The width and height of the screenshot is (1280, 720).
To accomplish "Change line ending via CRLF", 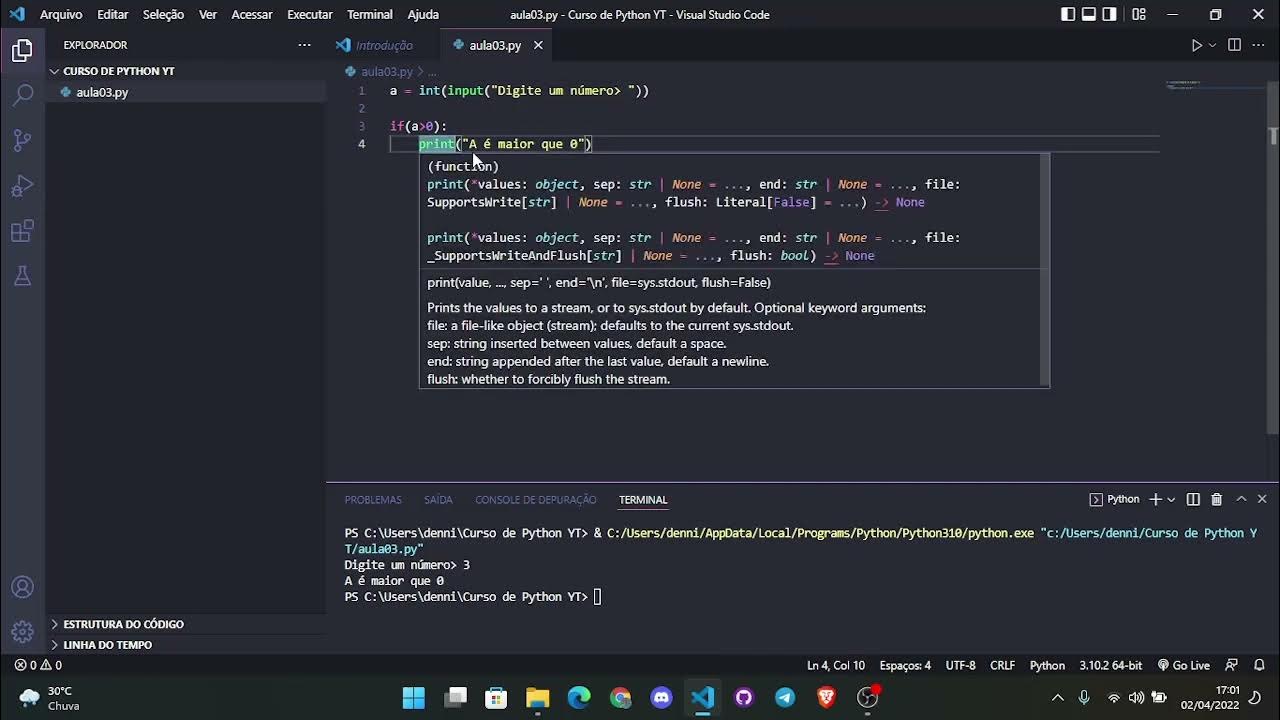I will point(1002,665).
